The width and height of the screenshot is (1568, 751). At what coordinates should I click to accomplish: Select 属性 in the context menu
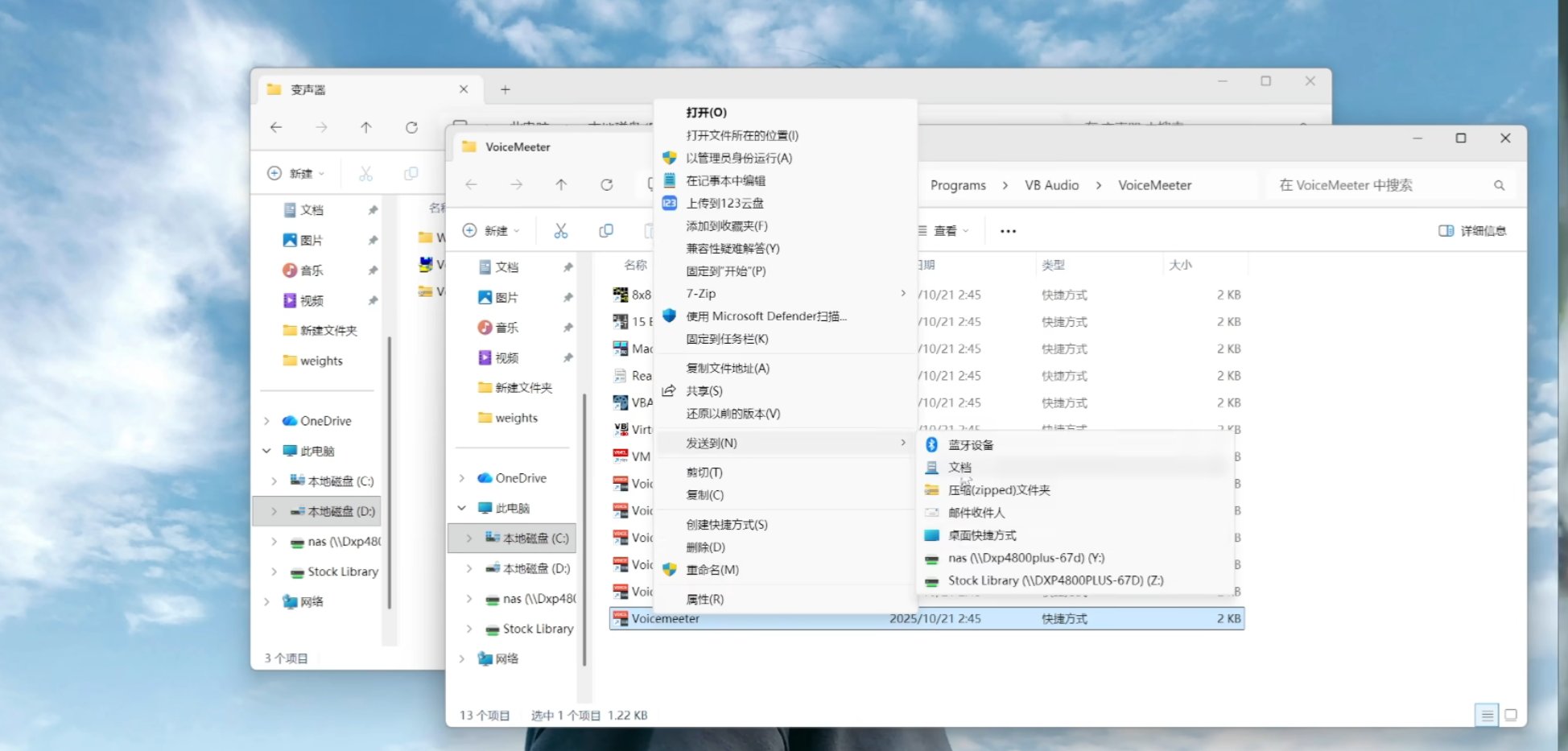pyautogui.click(x=704, y=599)
